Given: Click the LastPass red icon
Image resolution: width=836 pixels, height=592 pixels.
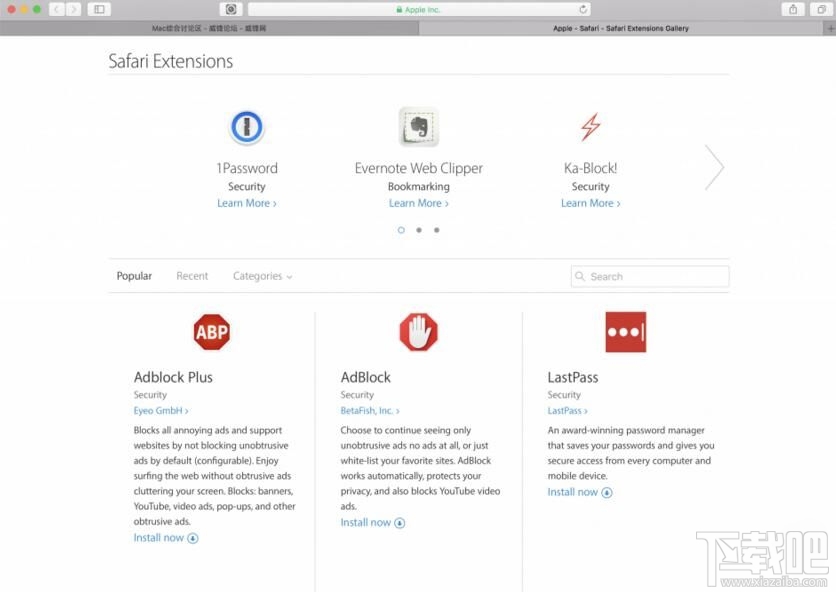Looking at the screenshot, I should (x=625, y=332).
